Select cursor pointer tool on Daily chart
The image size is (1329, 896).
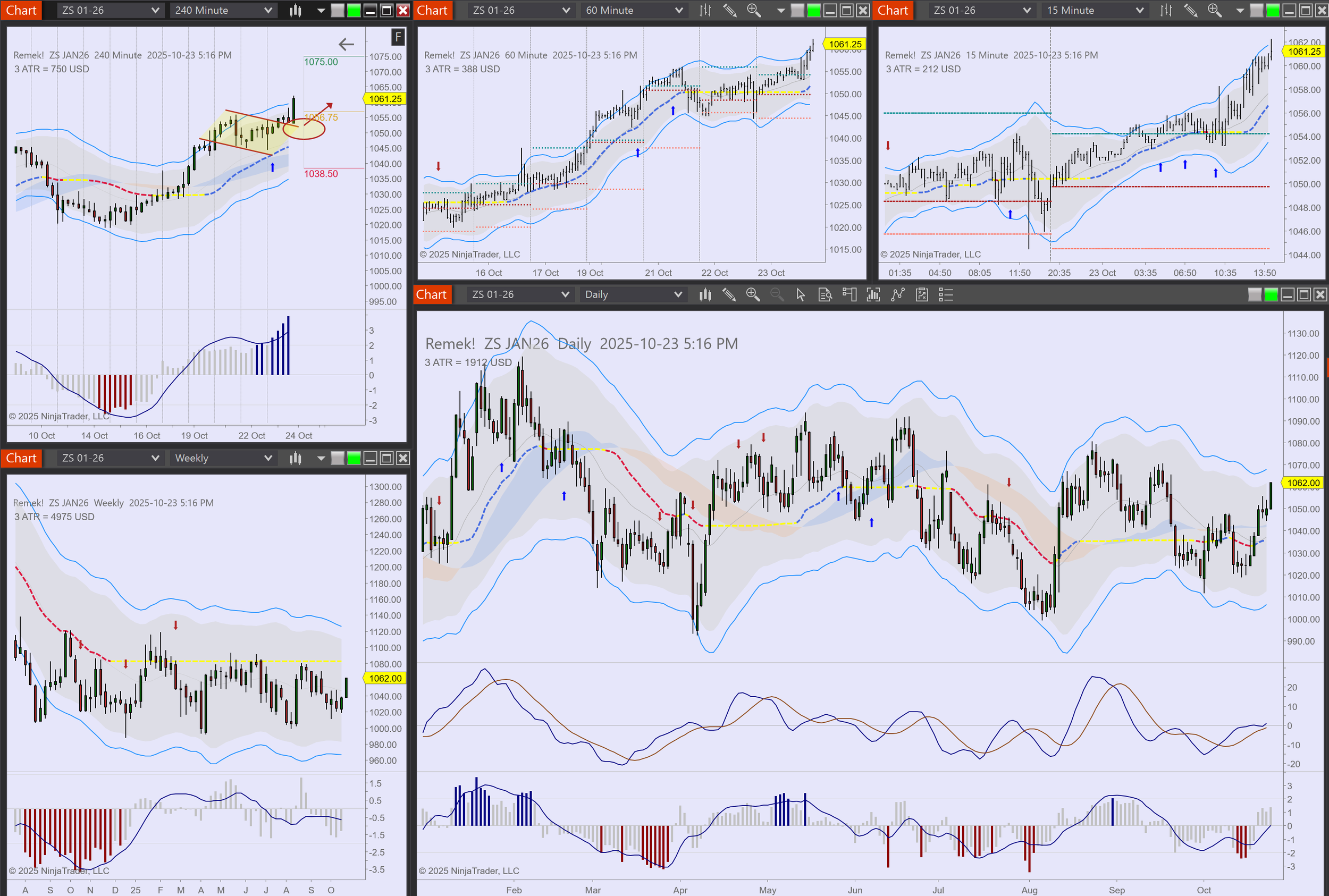pos(800,295)
